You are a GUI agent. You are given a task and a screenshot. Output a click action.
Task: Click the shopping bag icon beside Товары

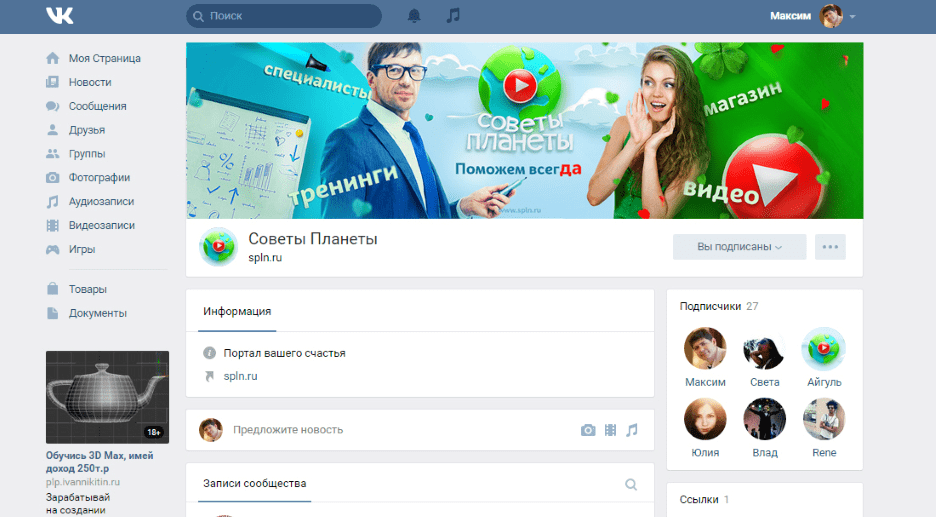click(53, 289)
